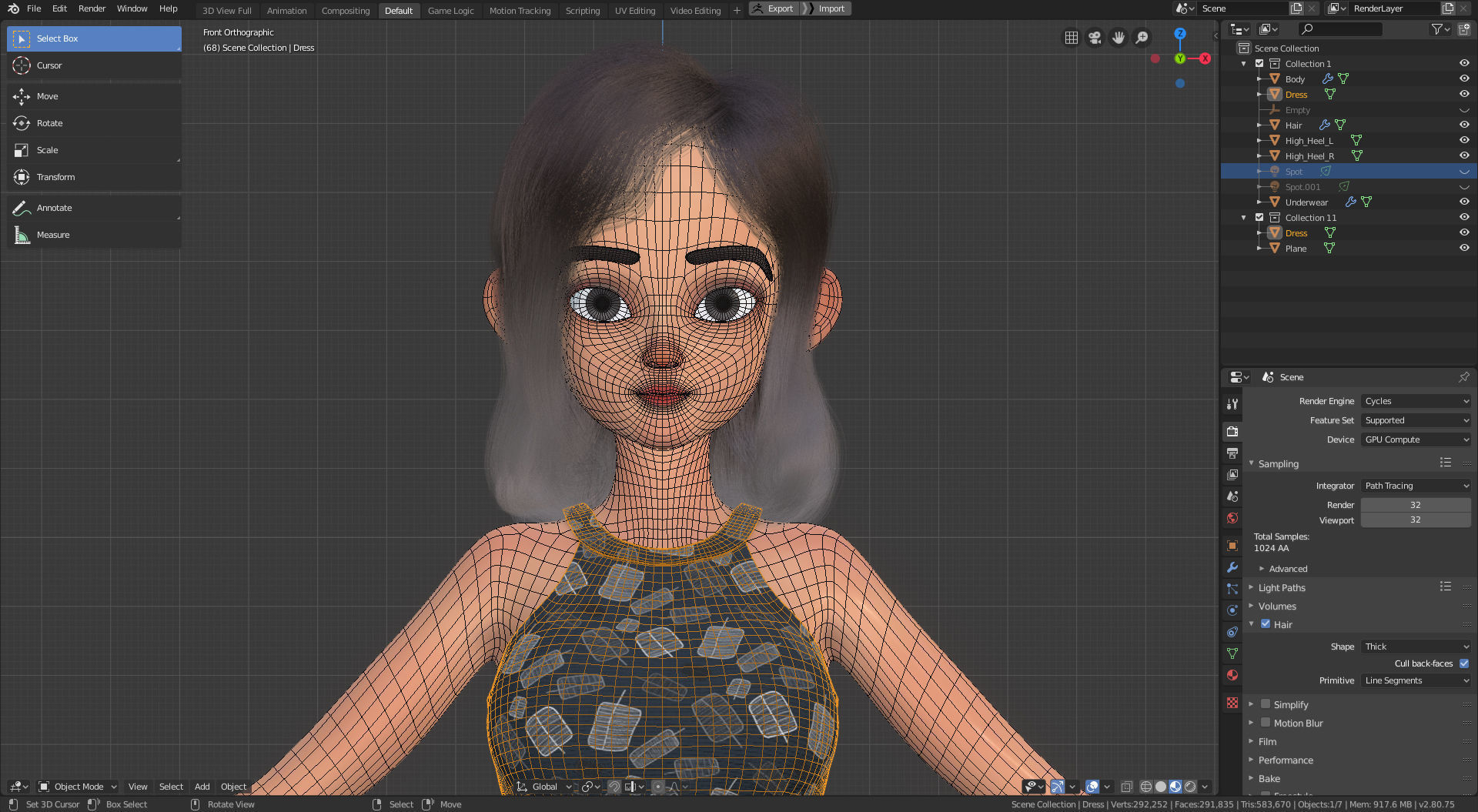Viewport: 1478px width, 812px height.
Task: Open the Texture properties tab
Action: click(x=1232, y=703)
